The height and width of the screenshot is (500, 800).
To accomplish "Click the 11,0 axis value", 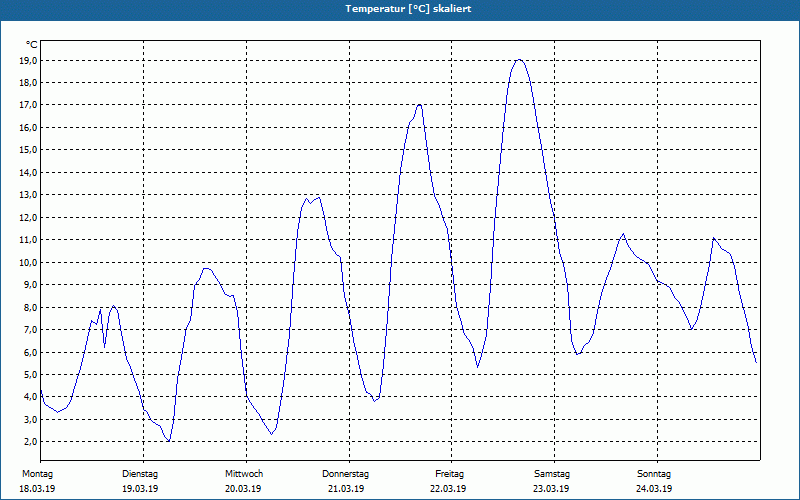I will [x=28, y=240].
